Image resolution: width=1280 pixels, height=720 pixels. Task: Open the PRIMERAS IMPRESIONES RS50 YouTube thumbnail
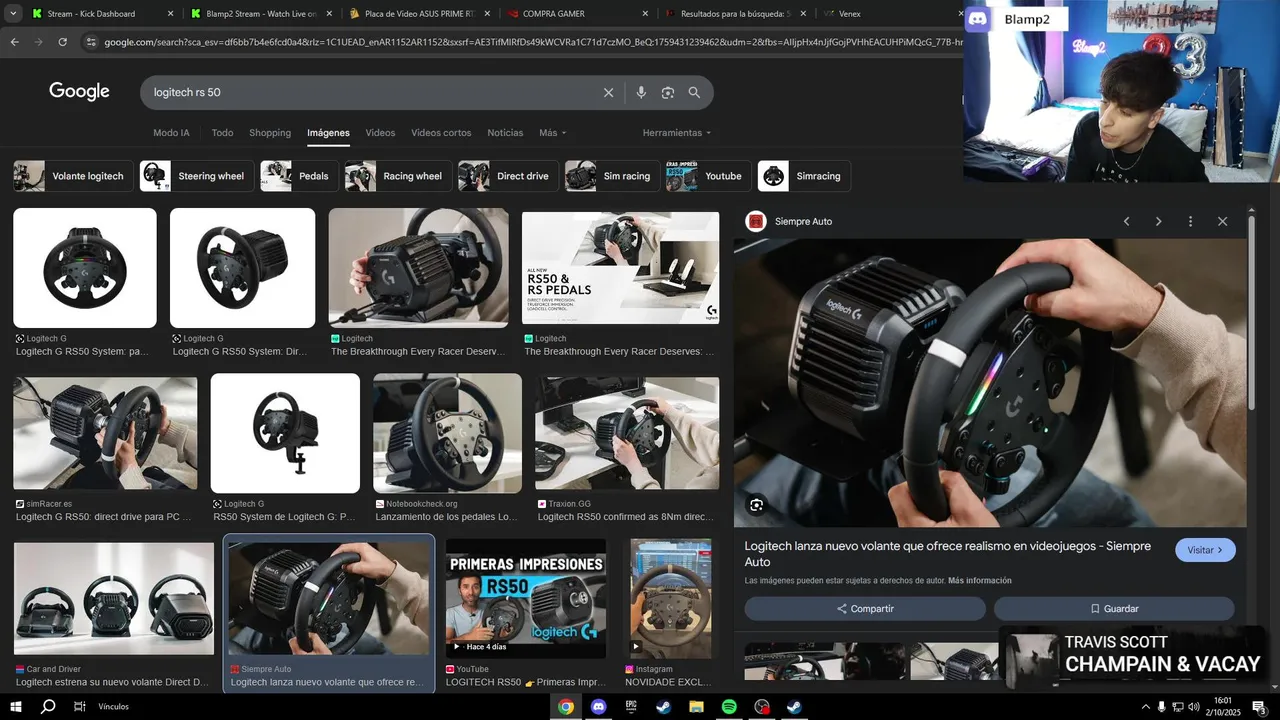click(526, 598)
